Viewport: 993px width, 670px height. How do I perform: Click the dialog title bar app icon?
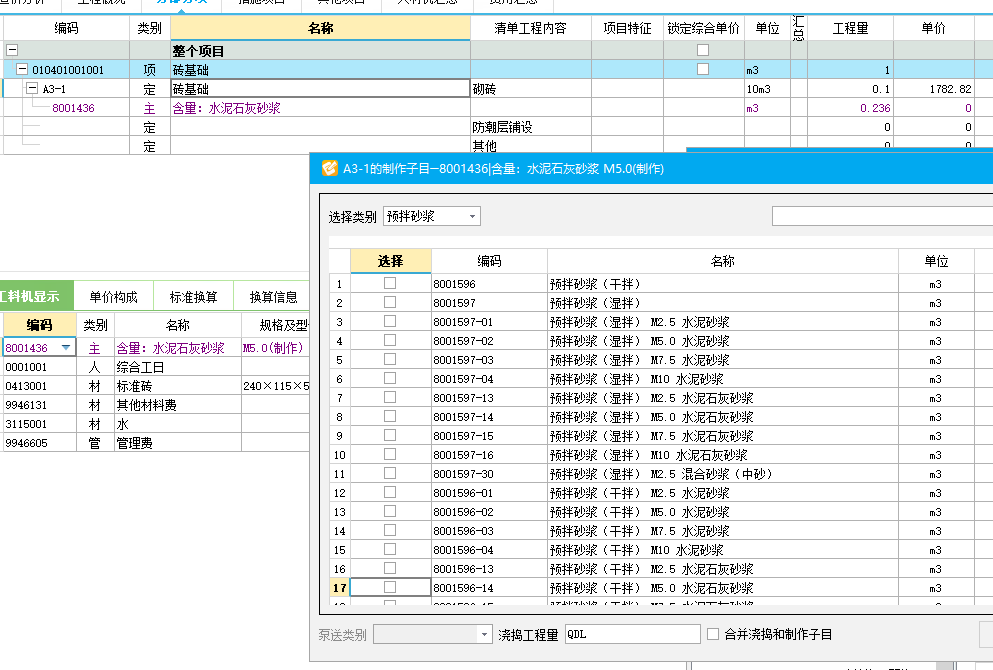(x=329, y=168)
